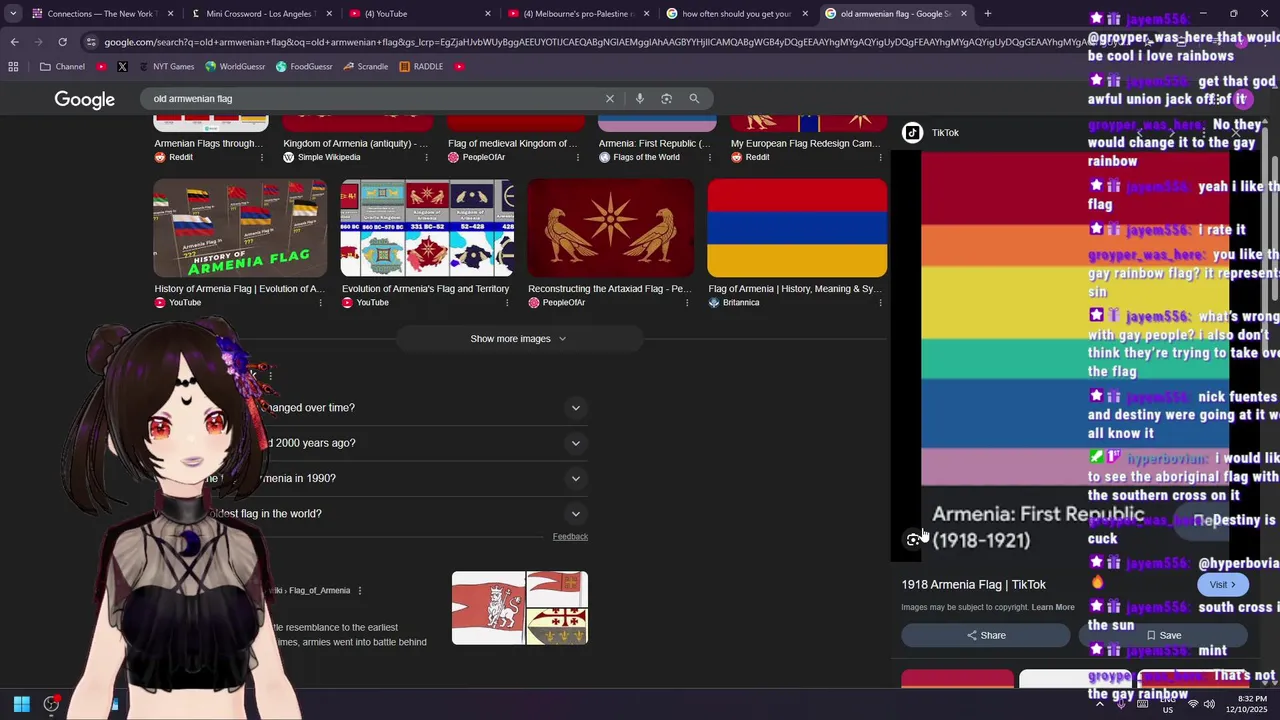This screenshot has height=720, width=1280.
Task: Open options for Evolution of Armenia's Flag result
Action: [x=507, y=302]
